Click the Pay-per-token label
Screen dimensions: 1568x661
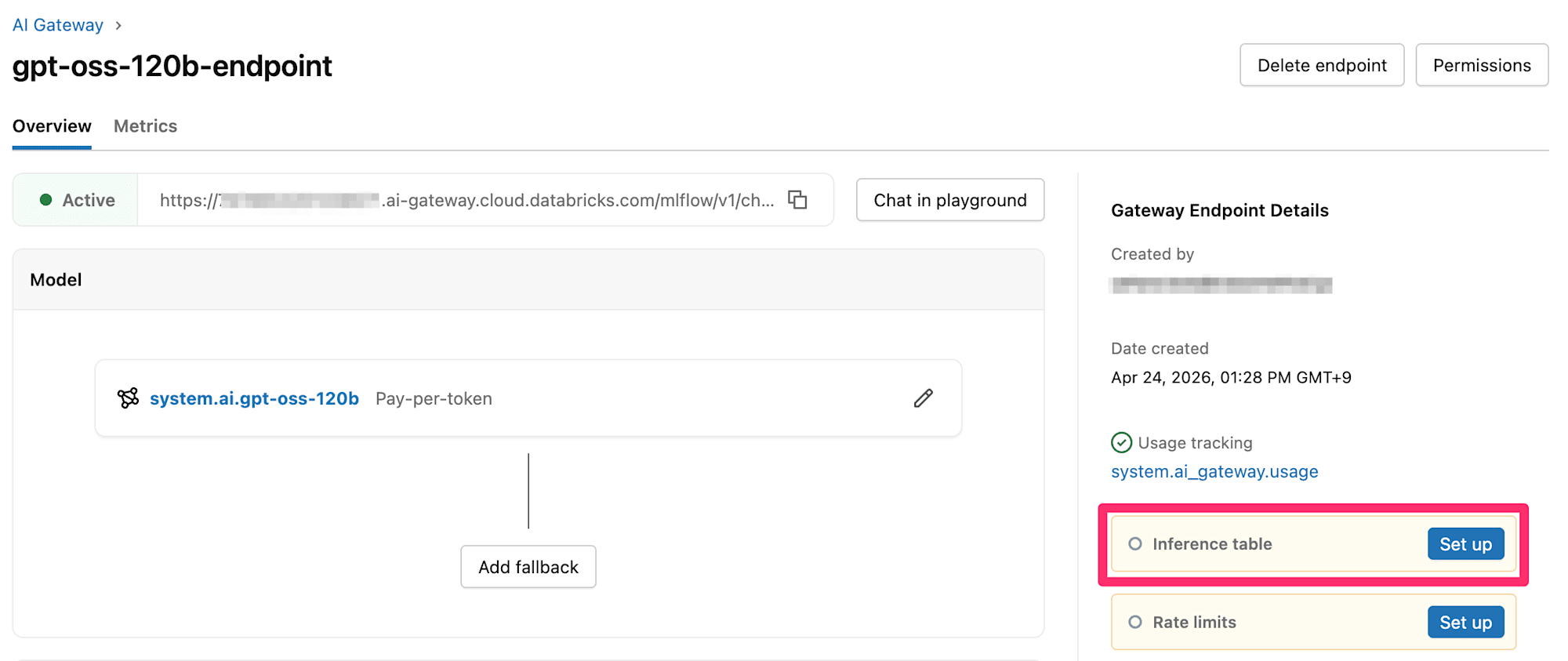tap(434, 398)
